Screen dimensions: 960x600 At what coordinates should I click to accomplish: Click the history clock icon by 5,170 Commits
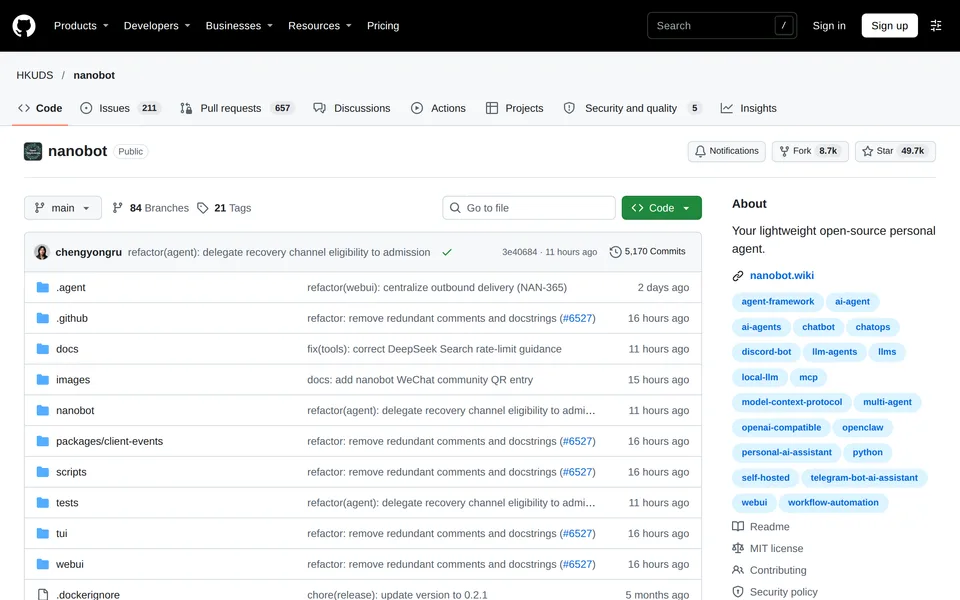point(615,252)
